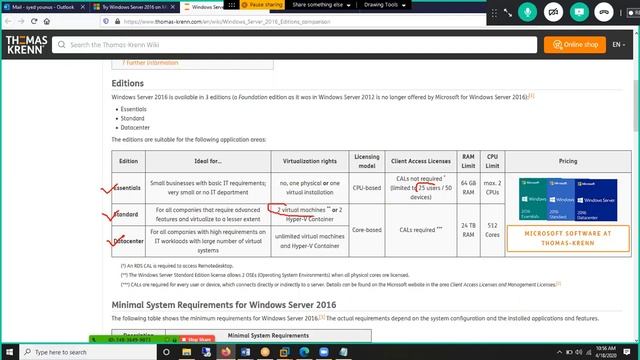This screenshot has width=640, height=360.
Task: Click the footnote reference after the Editions paragraph
Action: [531, 96]
